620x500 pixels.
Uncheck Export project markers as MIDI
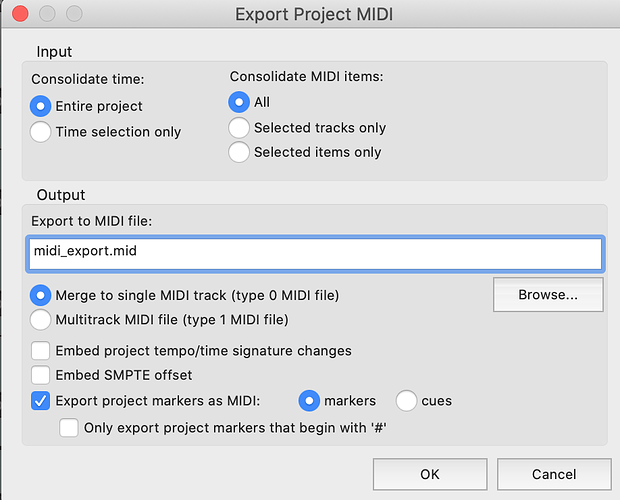point(40,401)
